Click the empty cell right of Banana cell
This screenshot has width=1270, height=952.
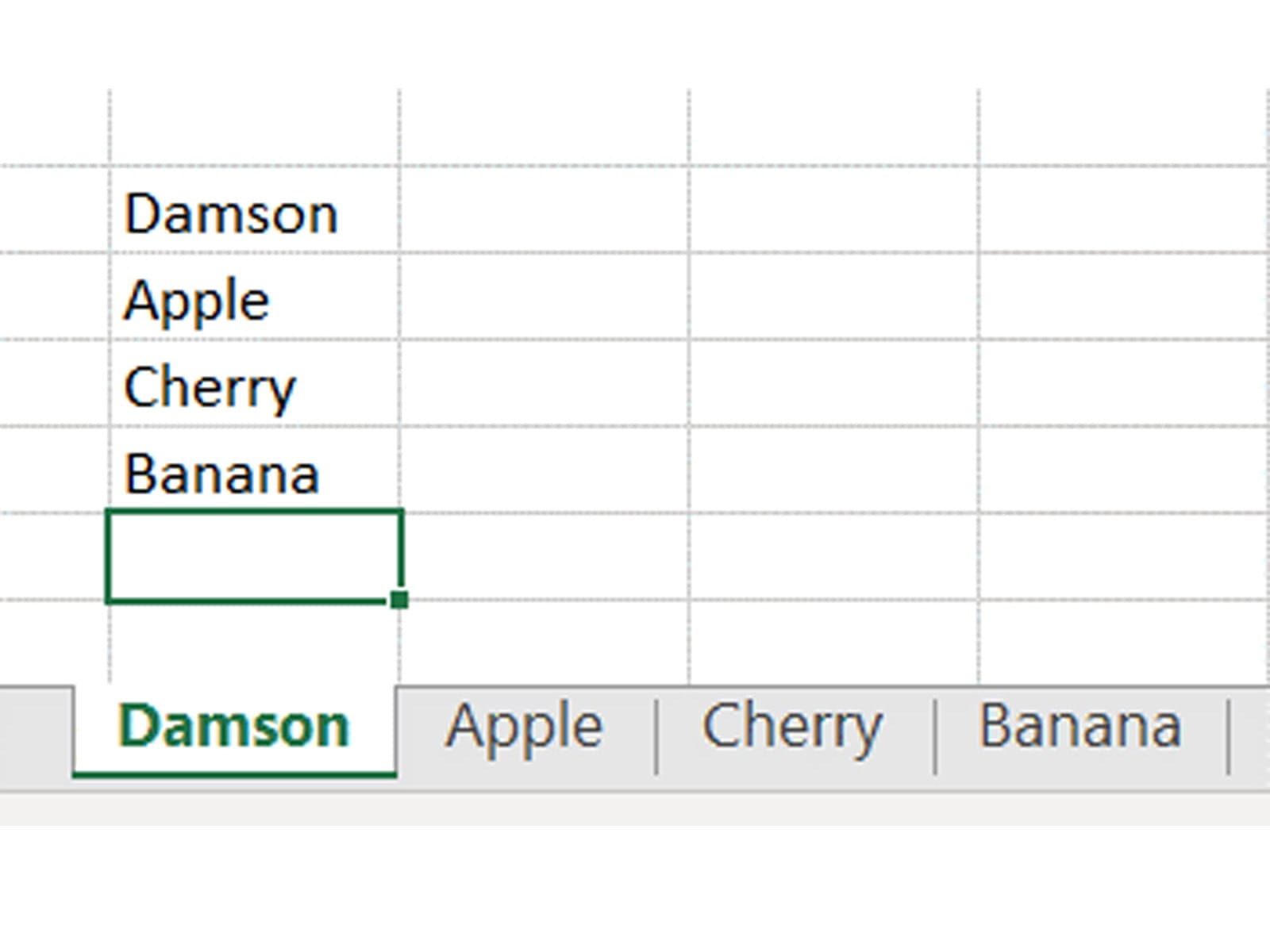[x=544, y=470]
